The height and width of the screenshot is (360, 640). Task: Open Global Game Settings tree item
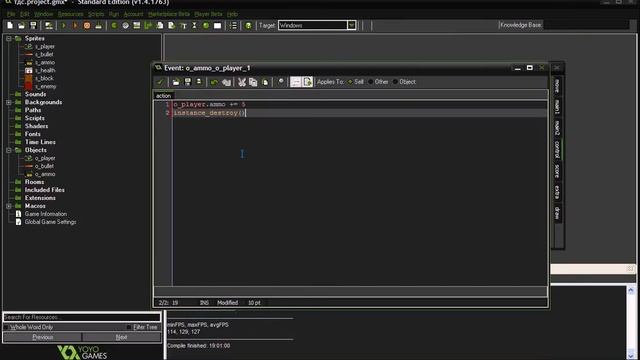[x=50, y=222]
